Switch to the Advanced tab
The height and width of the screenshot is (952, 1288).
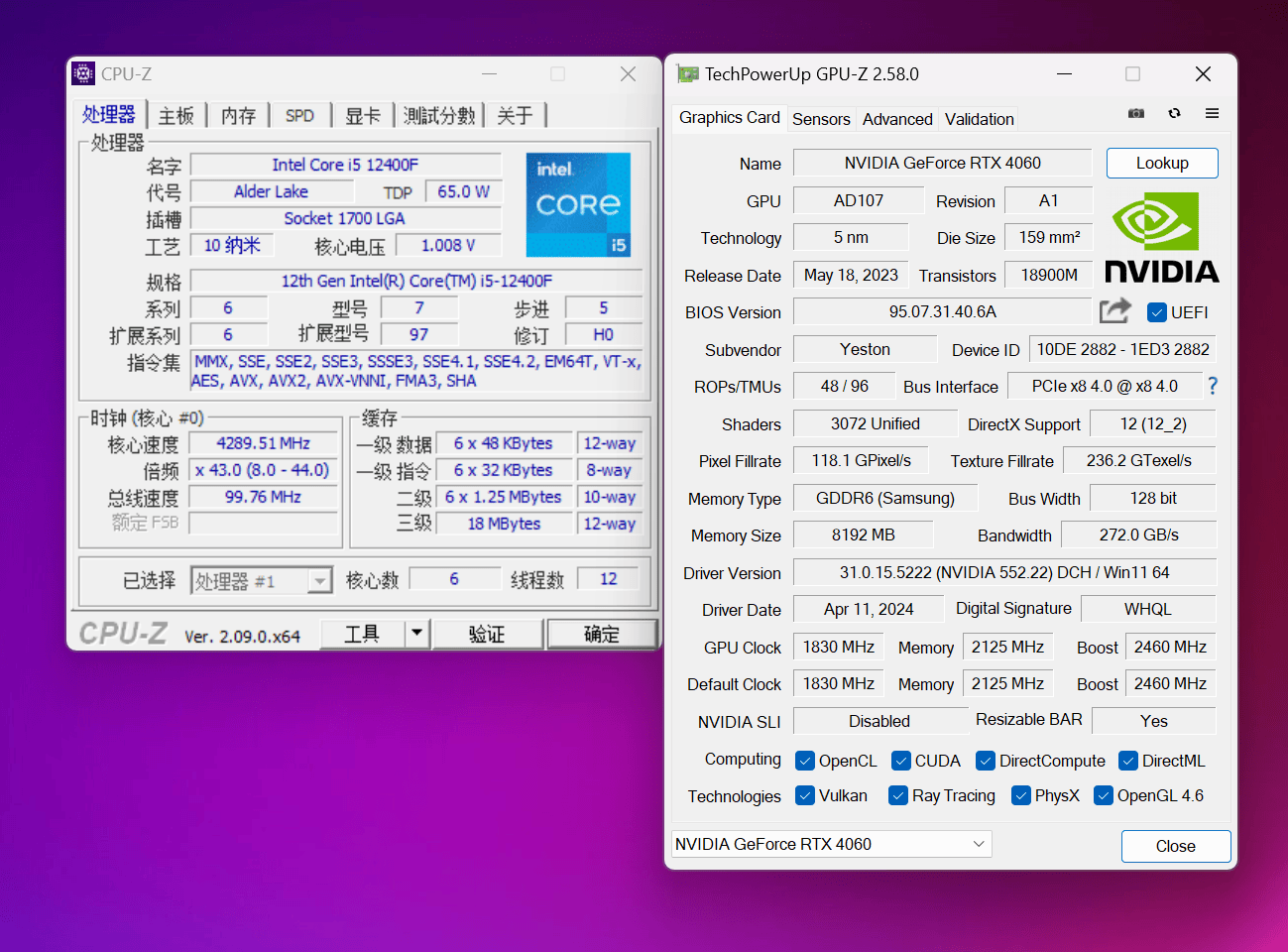coord(897,119)
